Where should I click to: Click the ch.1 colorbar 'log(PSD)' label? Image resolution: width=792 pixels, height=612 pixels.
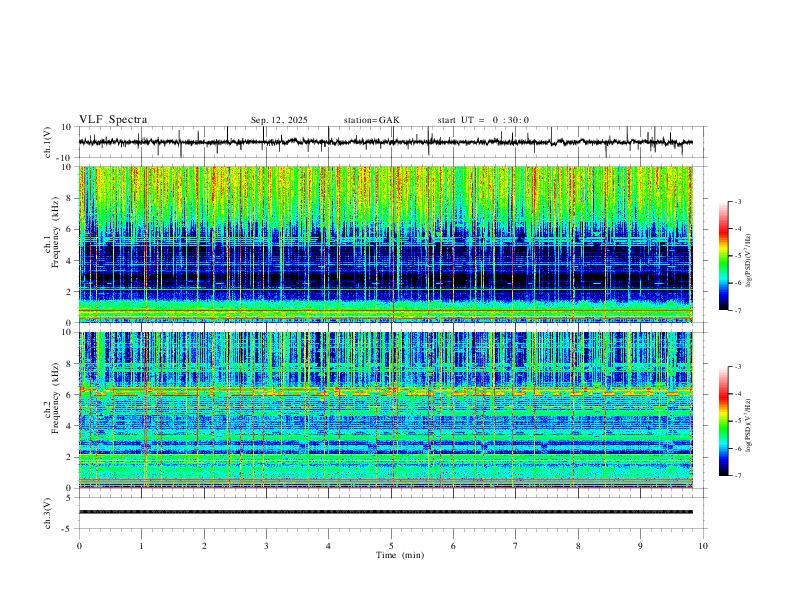point(749,260)
